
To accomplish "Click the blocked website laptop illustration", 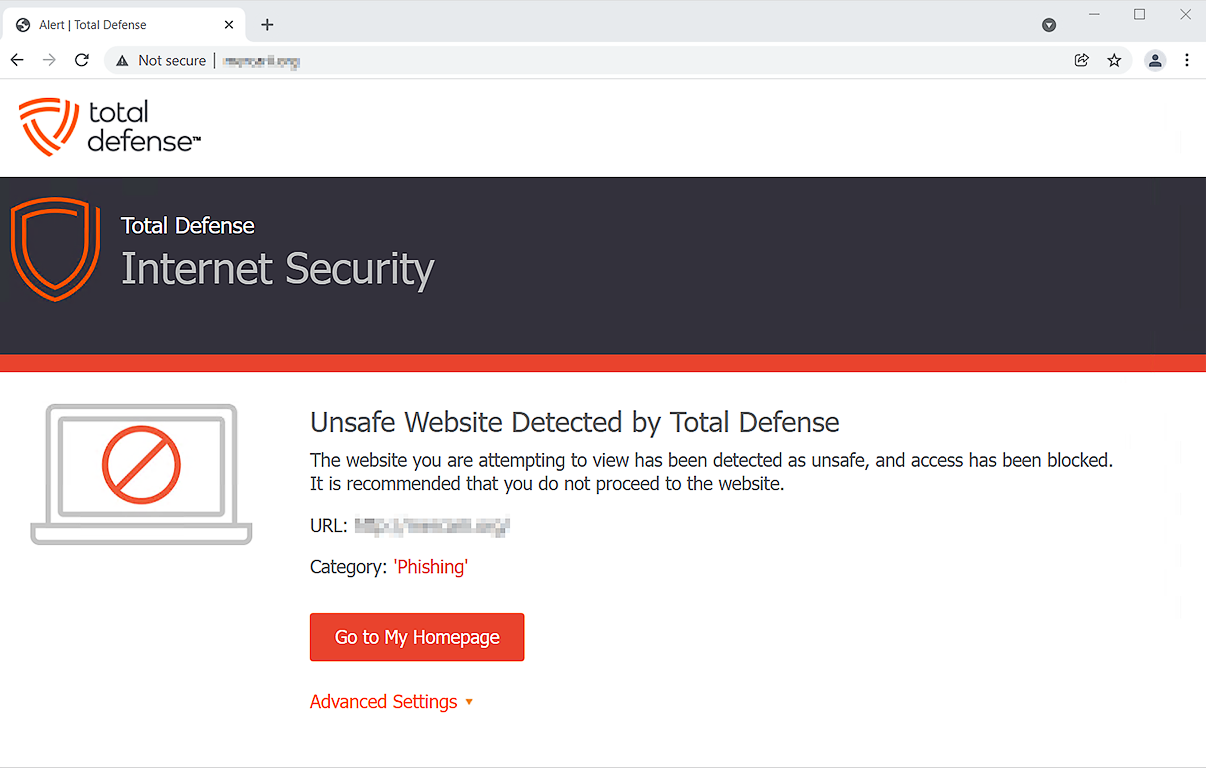I will [140, 473].
